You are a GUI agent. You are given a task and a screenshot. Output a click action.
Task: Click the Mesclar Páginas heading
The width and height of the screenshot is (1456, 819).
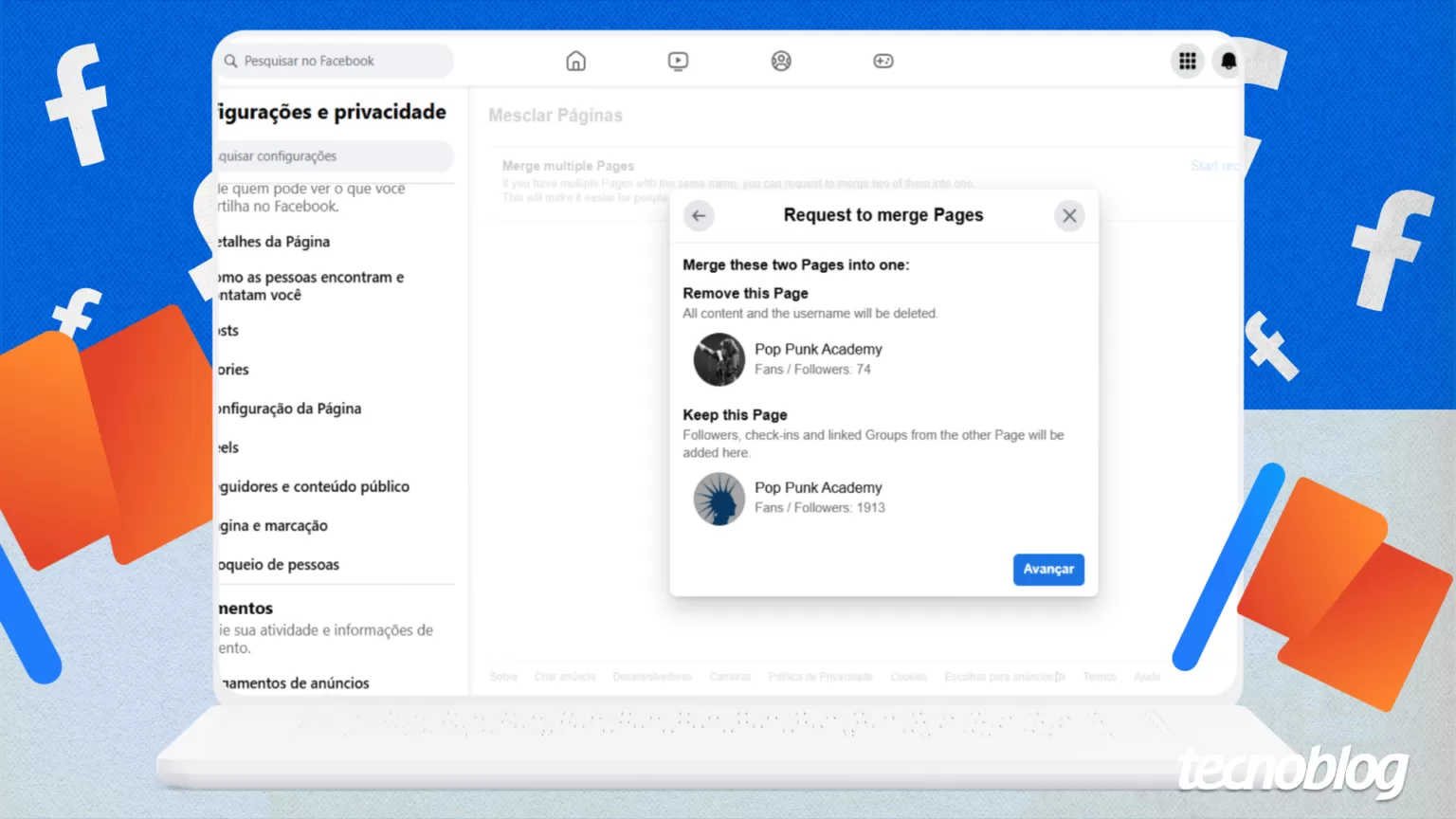point(555,116)
